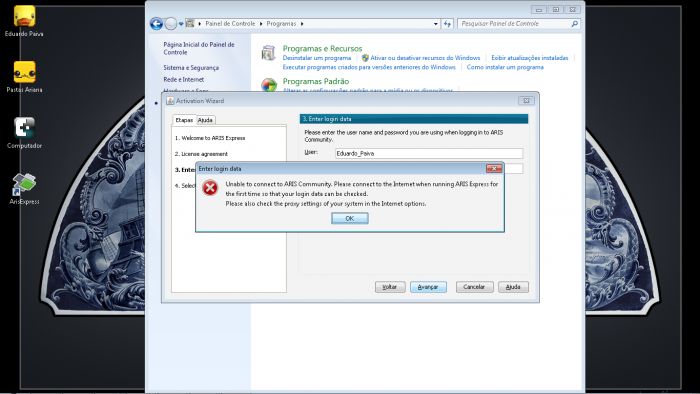Close the Control Panel window
This screenshot has height=394, width=700.
click(573, 9)
